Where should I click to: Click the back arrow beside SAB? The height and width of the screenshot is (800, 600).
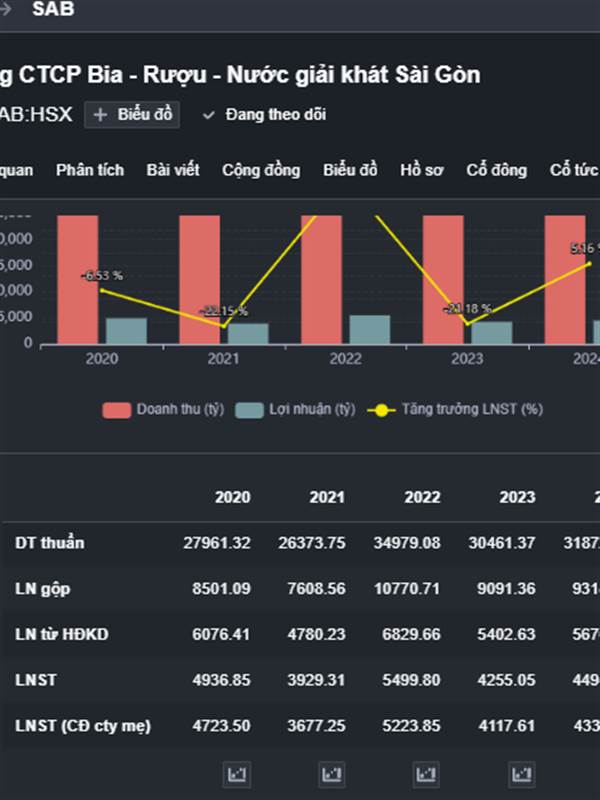[x=6, y=9]
